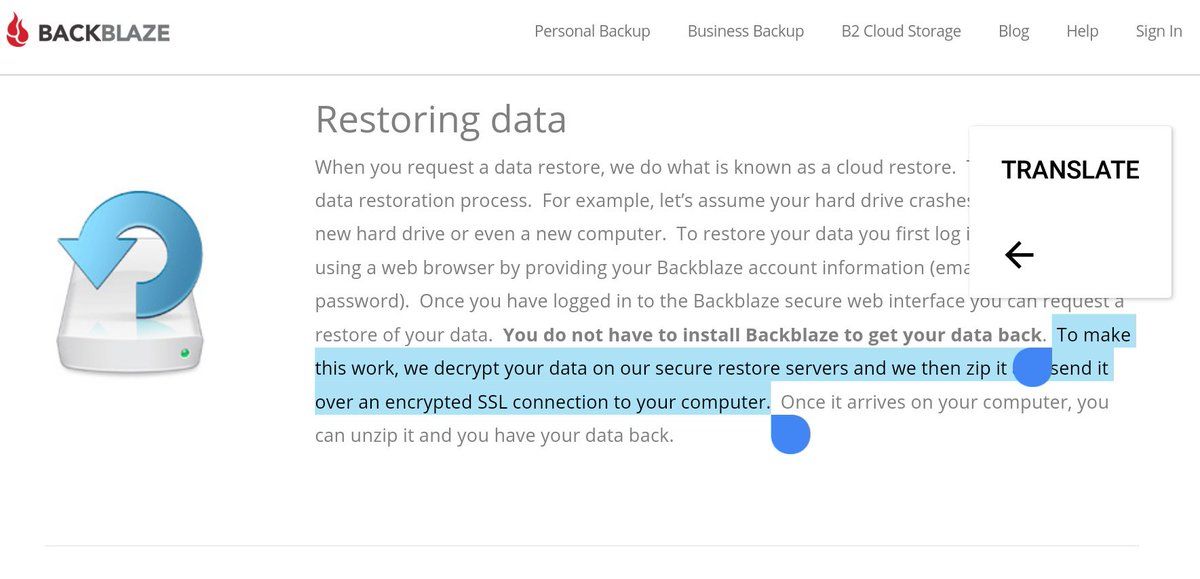The width and height of the screenshot is (1200, 579).
Task: Open the Personal Backup page
Action: coord(592,31)
